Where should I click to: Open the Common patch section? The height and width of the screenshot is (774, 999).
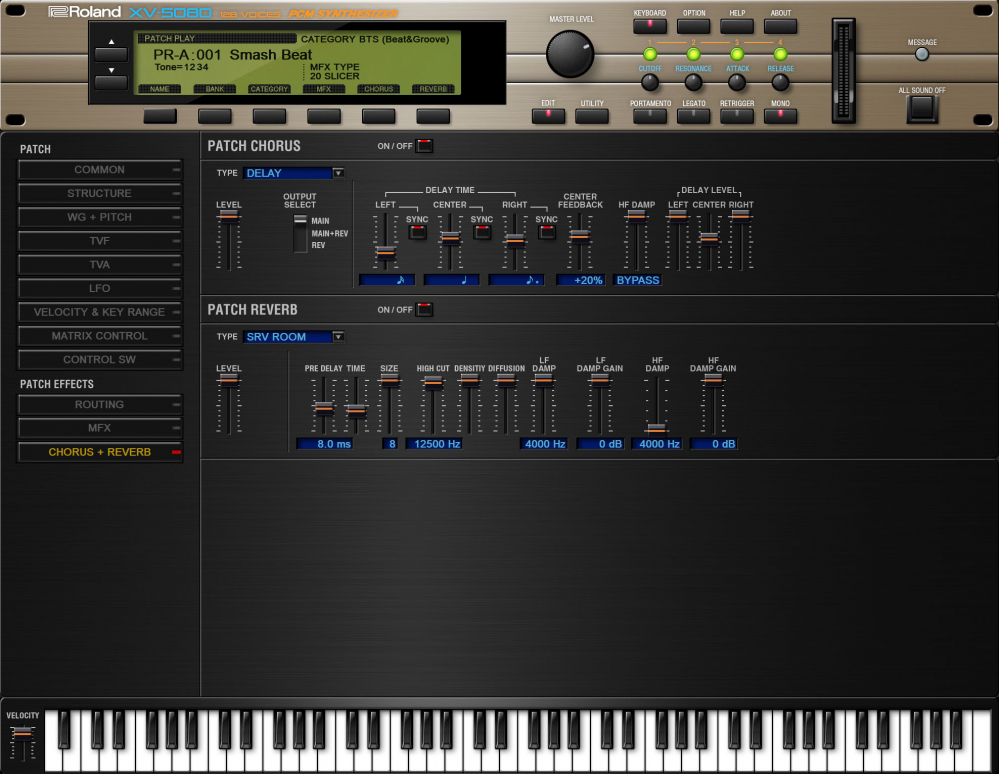pyautogui.click(x=100, y=169)
